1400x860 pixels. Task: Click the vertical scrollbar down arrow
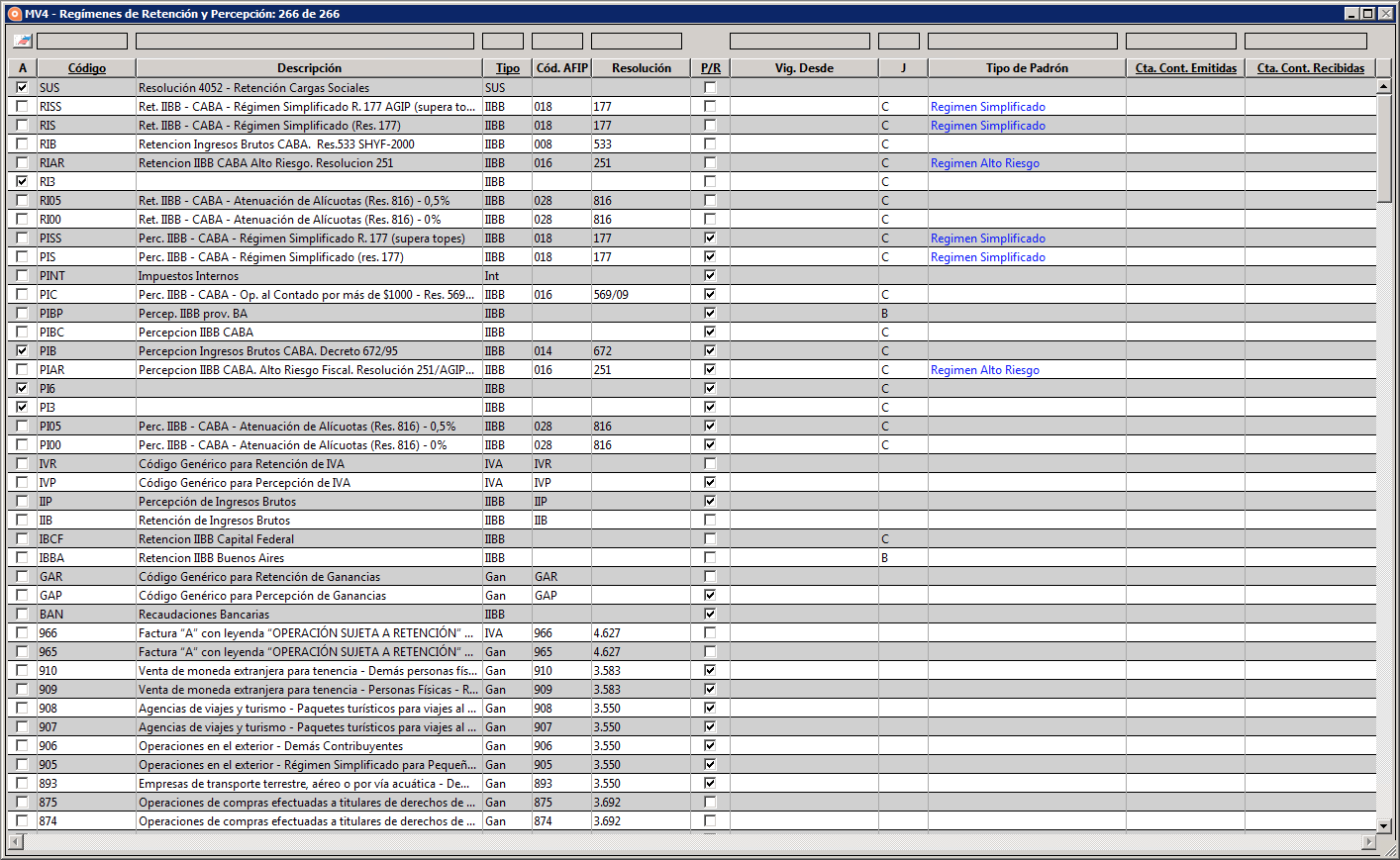click(1383, 824)
